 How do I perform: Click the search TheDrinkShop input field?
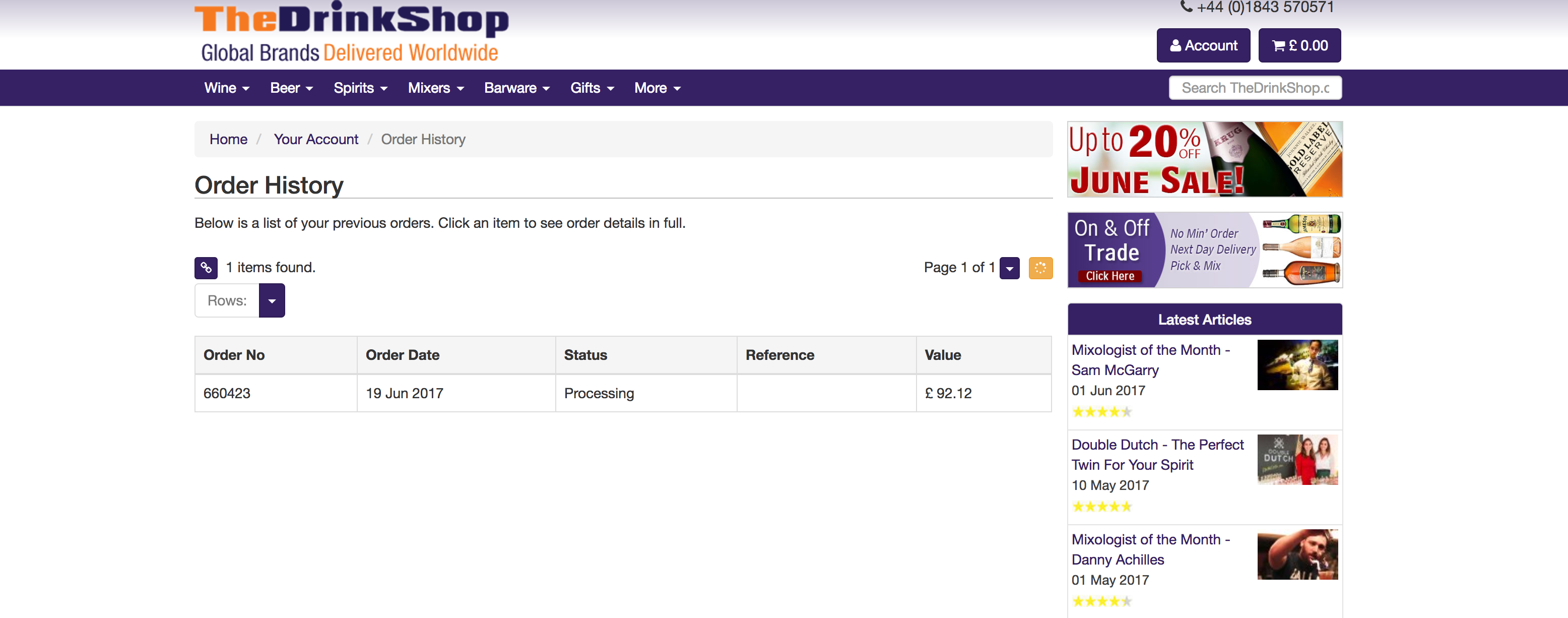pos(1255,88)
